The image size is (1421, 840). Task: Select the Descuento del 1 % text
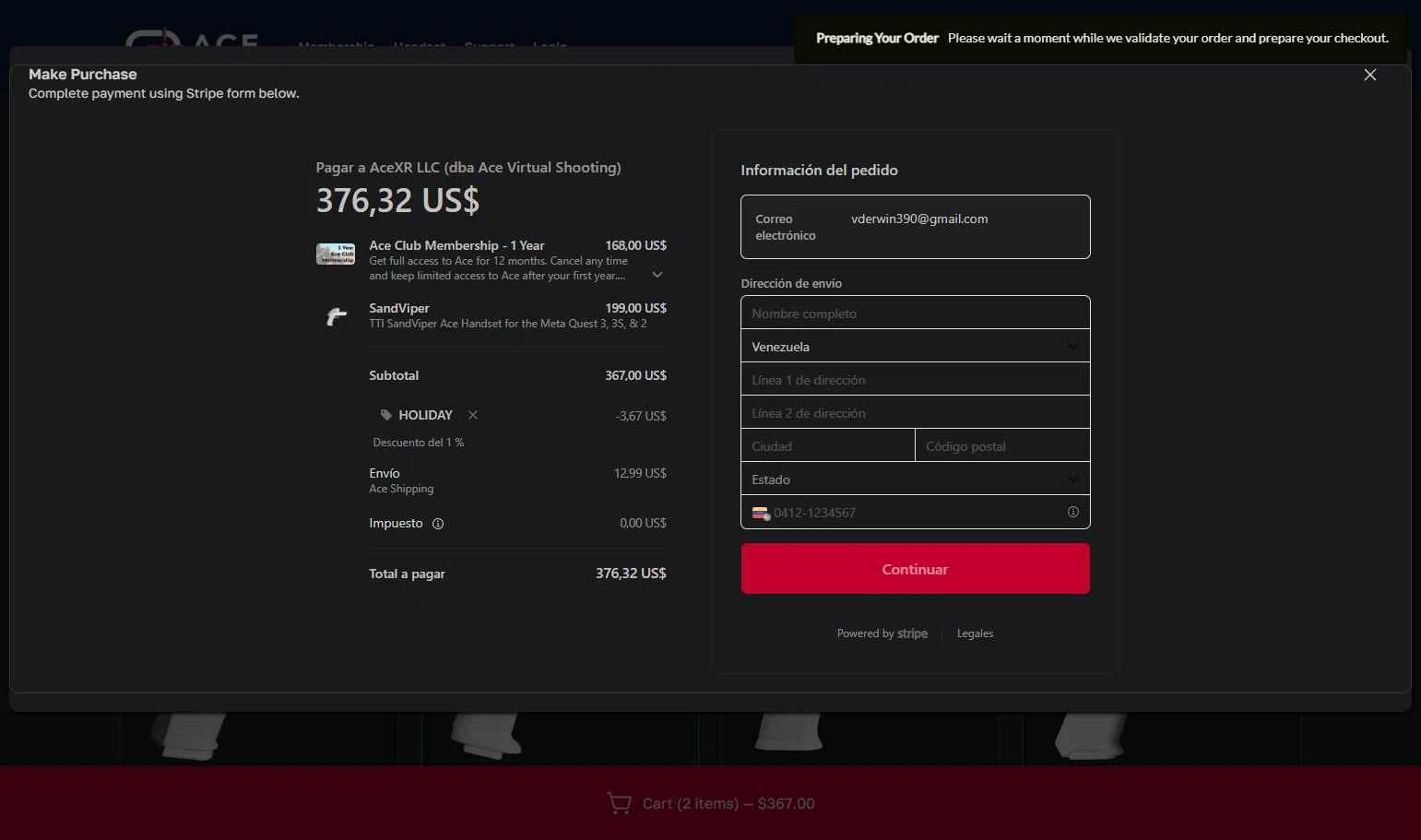(419, 443)
